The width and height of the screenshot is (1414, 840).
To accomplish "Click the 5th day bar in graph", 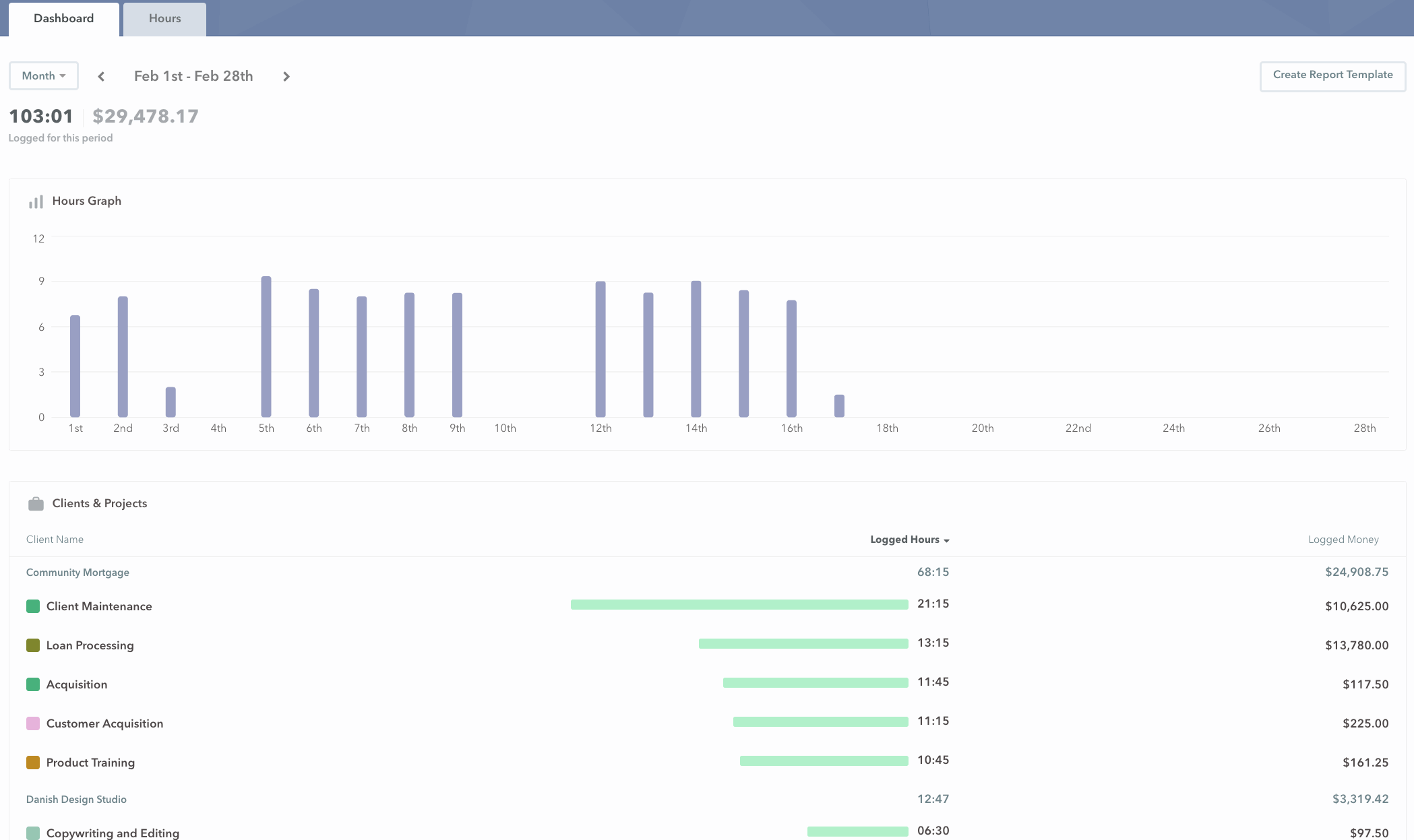I will [266, 347].
